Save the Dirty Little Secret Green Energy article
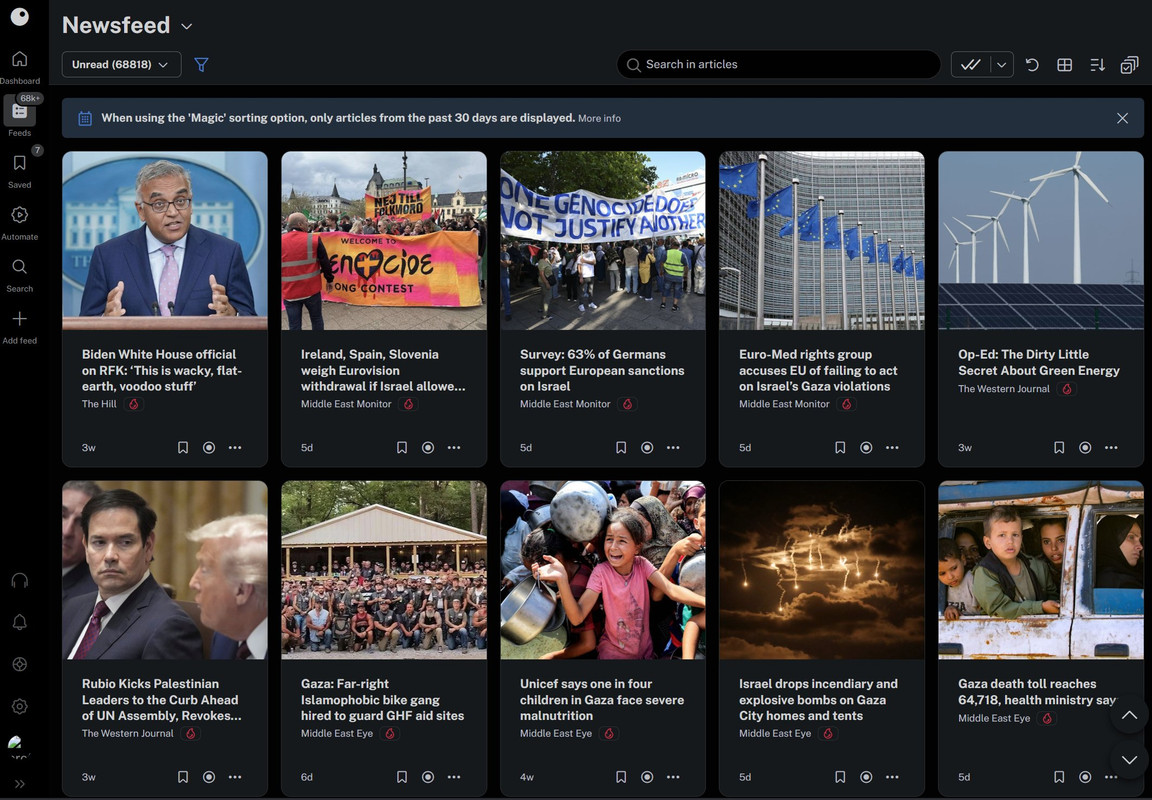 click(x=1059, y=447)
